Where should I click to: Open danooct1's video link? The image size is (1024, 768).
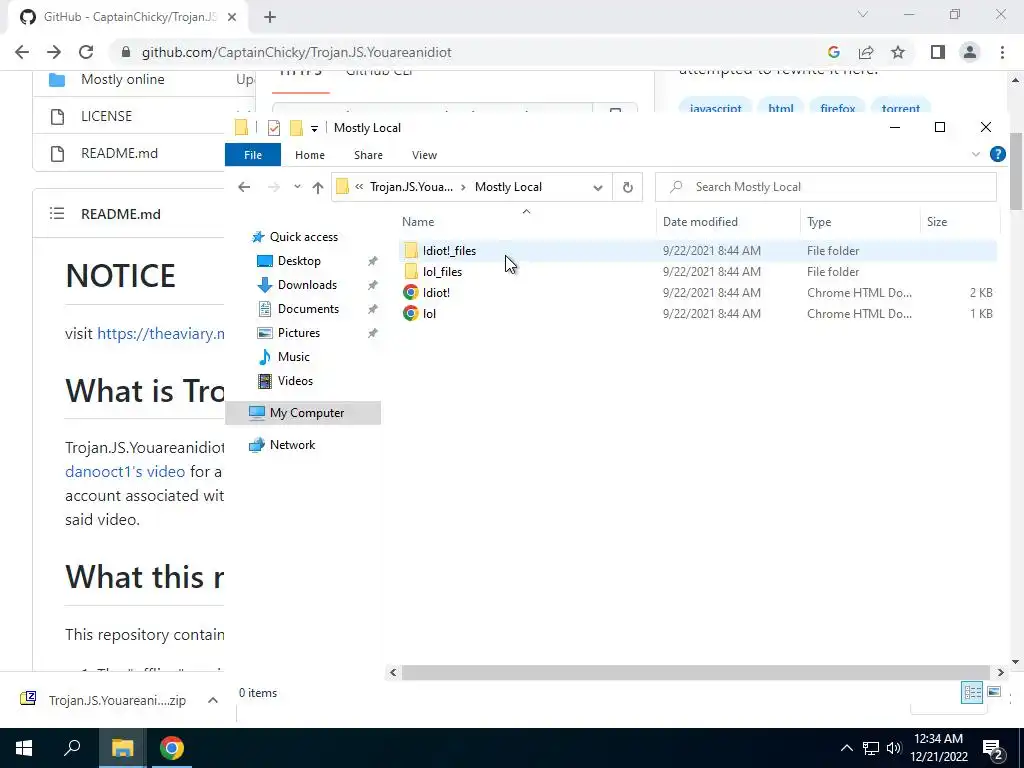(x=125, y=472)
